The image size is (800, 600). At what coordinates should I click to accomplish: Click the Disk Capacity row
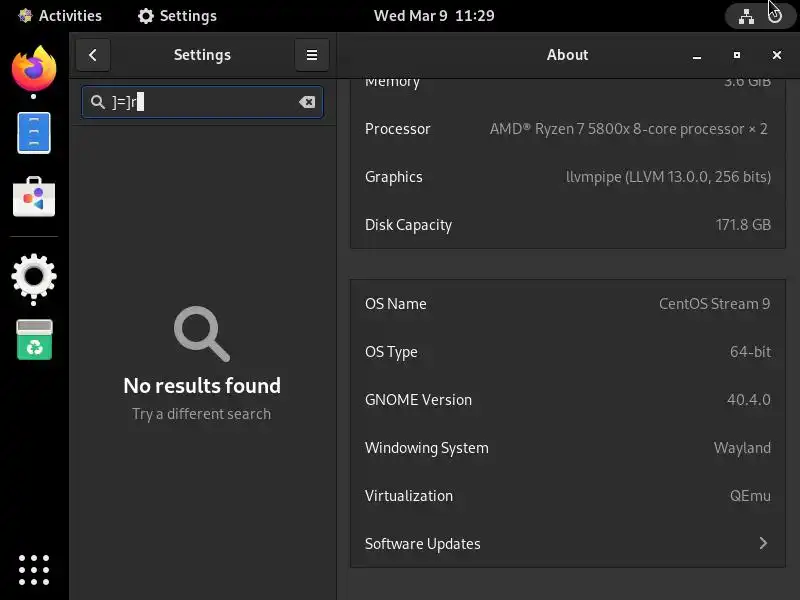[x=568, y=225]
